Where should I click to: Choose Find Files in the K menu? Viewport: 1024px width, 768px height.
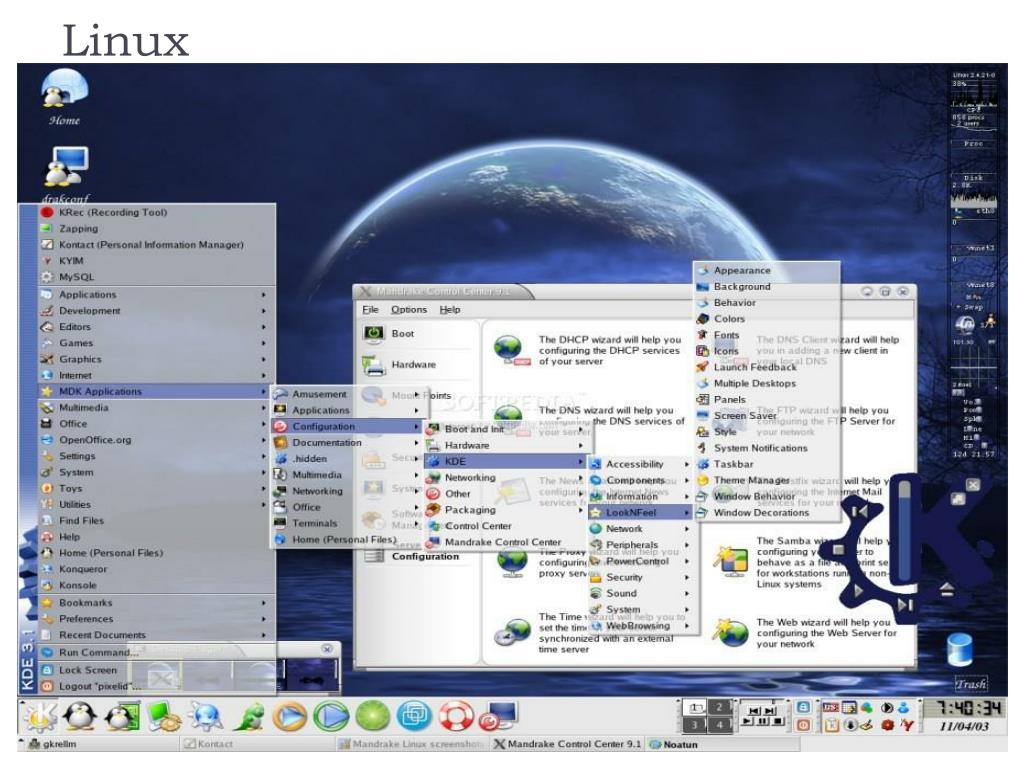pos(157,520)
